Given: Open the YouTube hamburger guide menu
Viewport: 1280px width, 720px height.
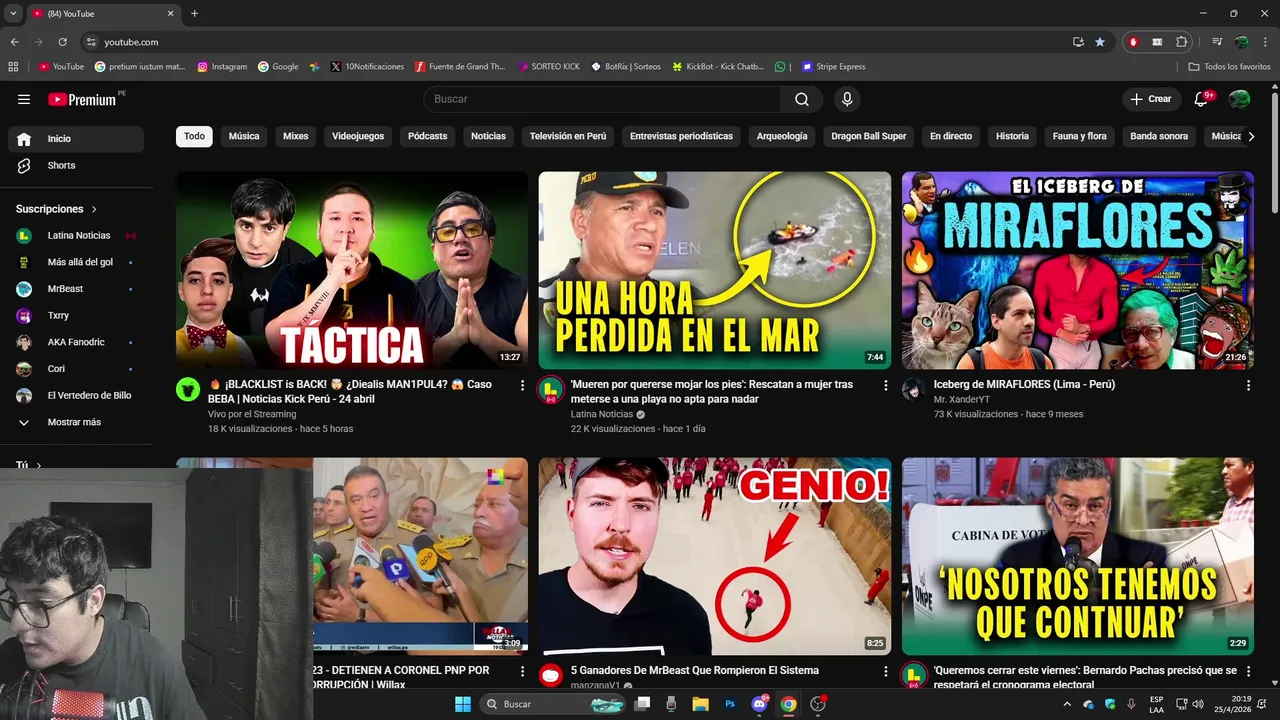Looking at the screenshot, I should click(x=24, y=99).
